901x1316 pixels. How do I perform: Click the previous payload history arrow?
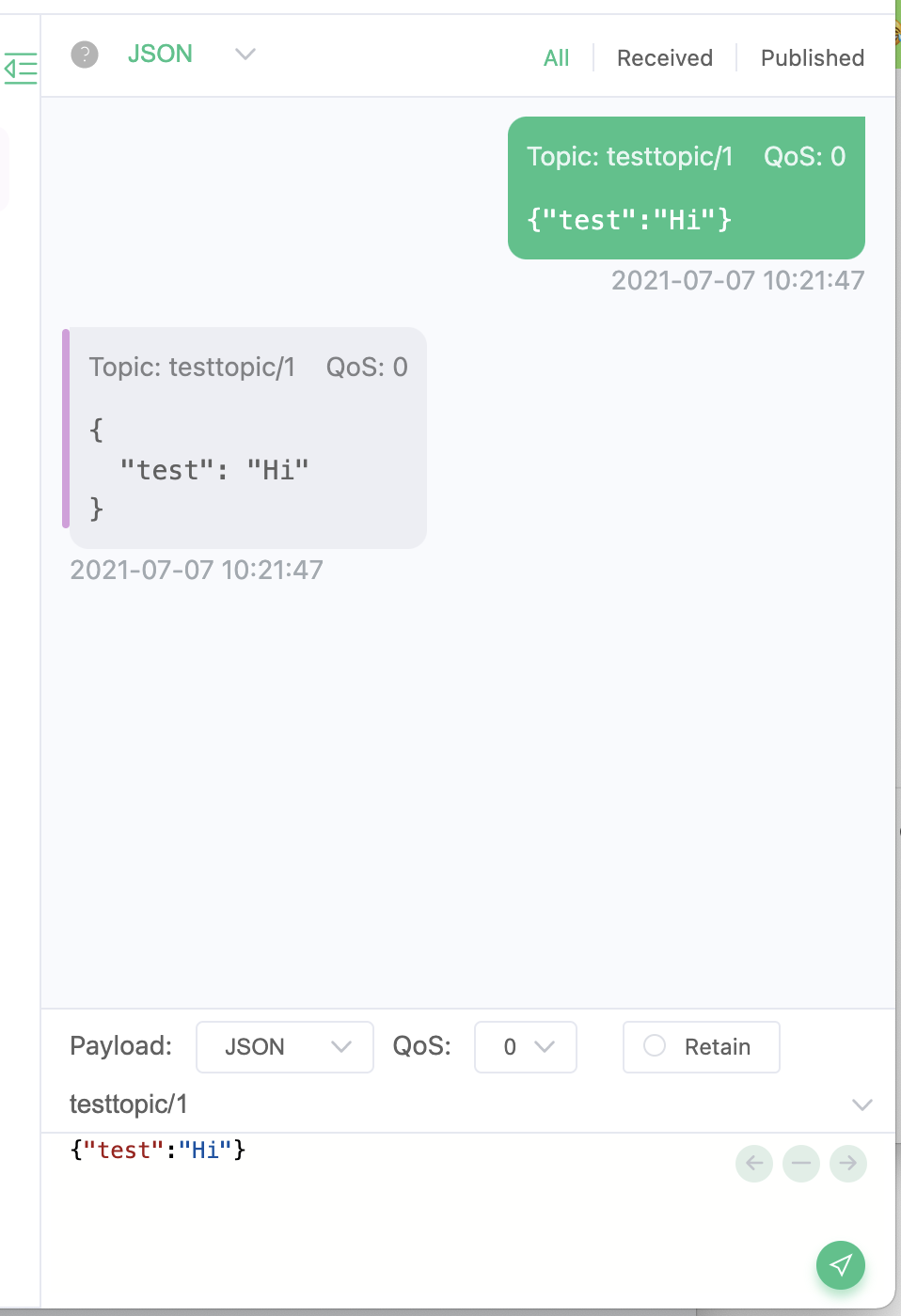tap(753, 1164)
